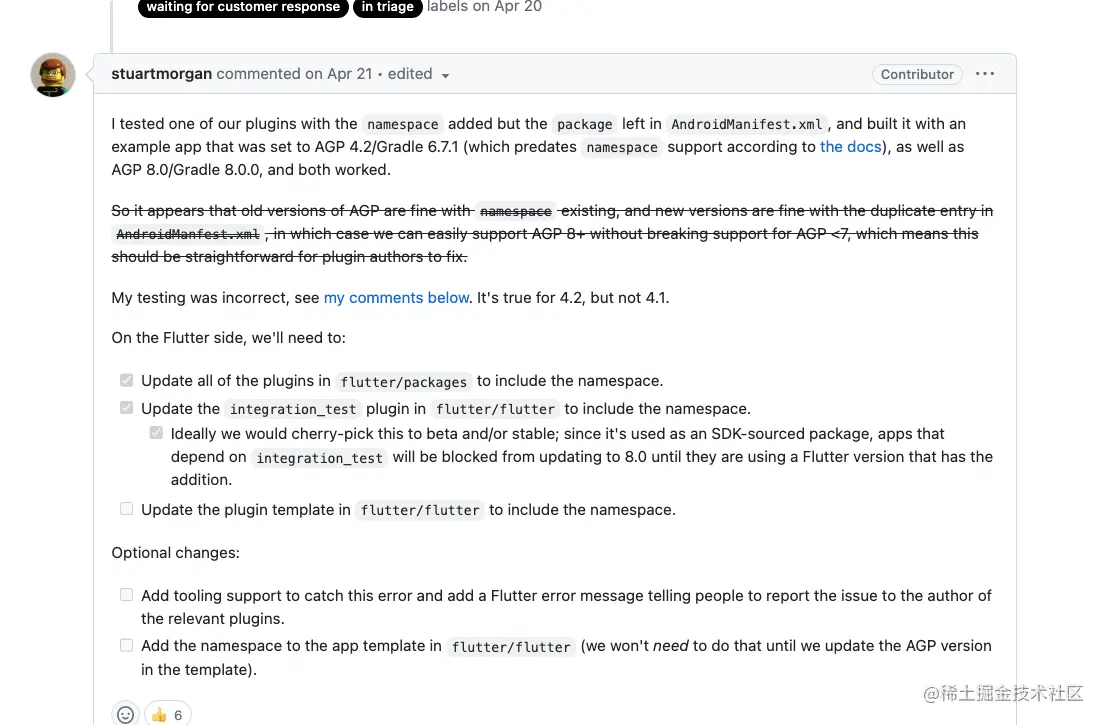Viewport: 1105px width, 725px height.
Task: Select the "waiting for customer response" label
Action: pyautogui.click(x=243, y=7)
